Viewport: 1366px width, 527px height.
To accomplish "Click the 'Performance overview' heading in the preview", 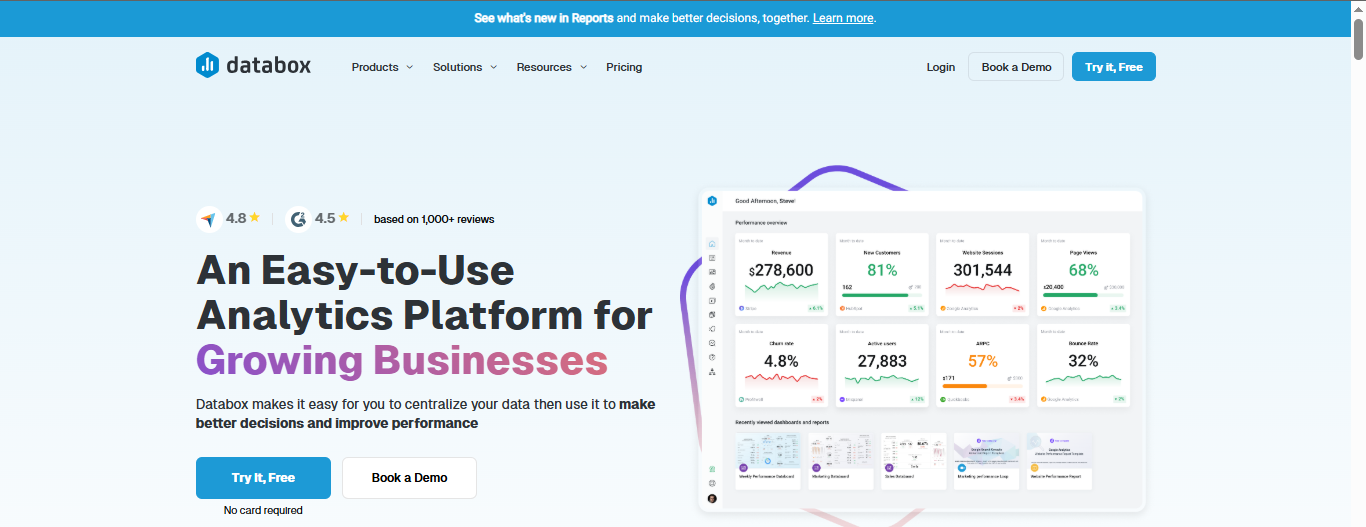I will coord(761,222).
